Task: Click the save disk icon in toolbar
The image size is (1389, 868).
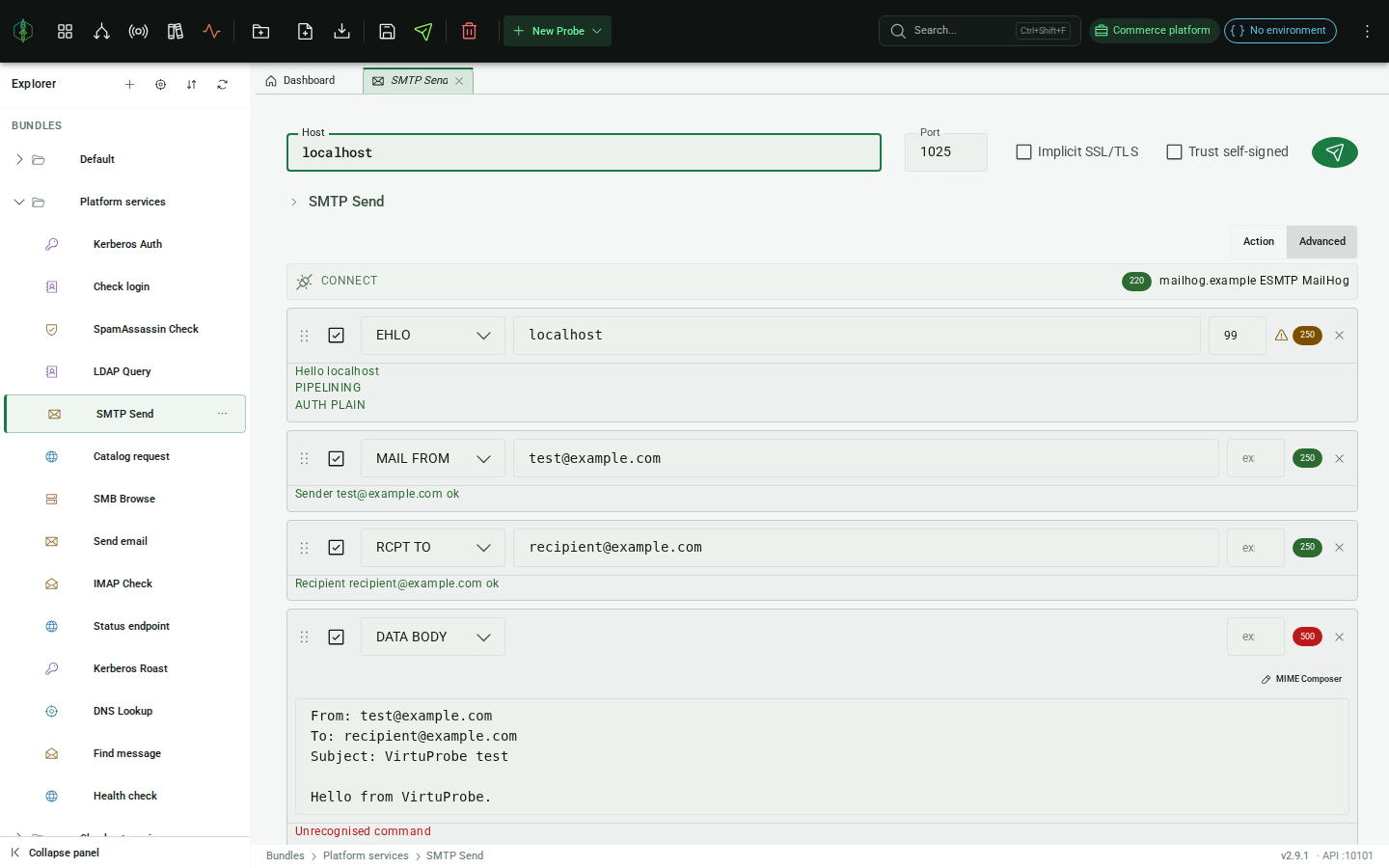Action: coord(387,31)
